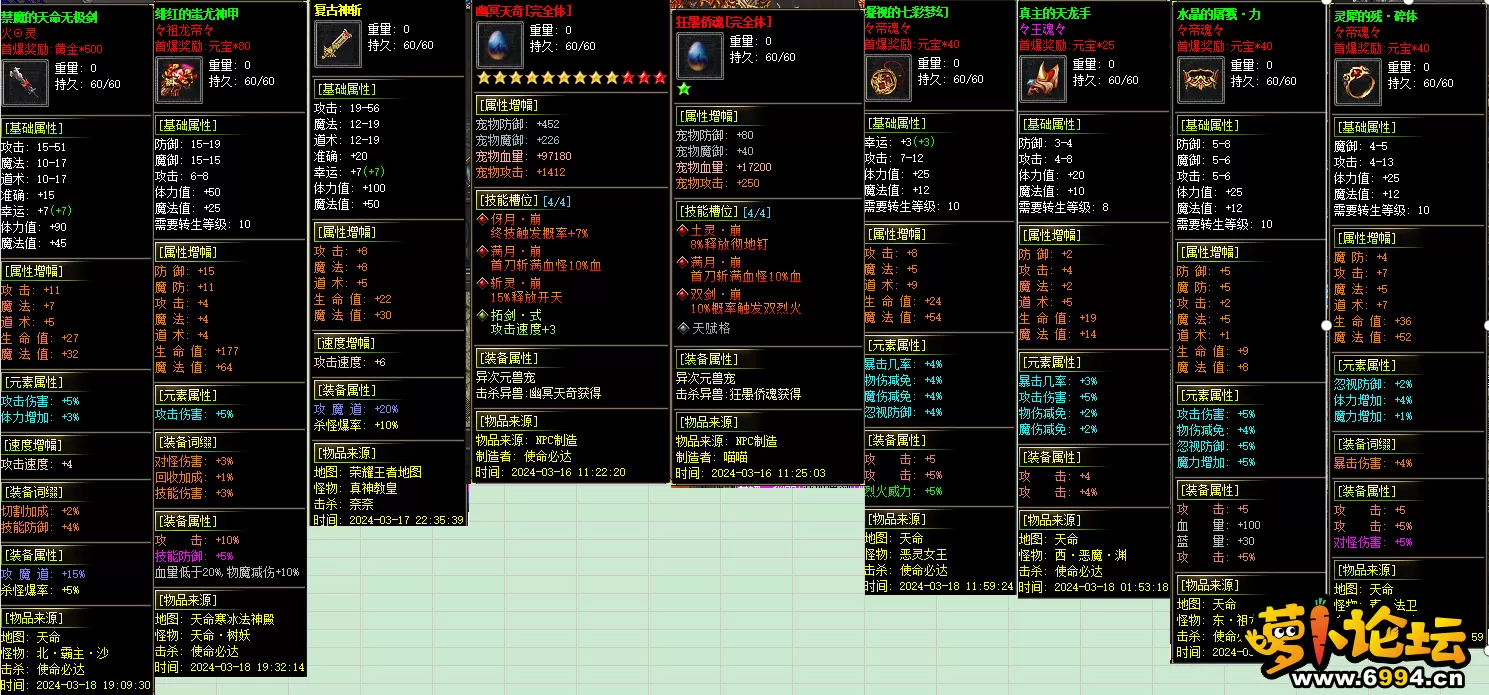
Task: Click 制造者: 喵喵 text
Action: tap(714, 457)
